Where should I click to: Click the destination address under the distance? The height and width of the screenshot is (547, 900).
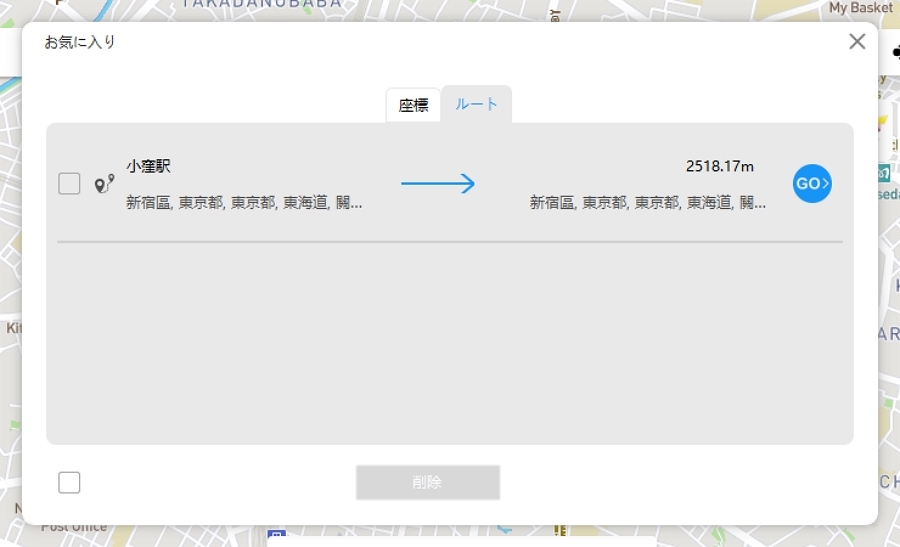click(647, 203)
